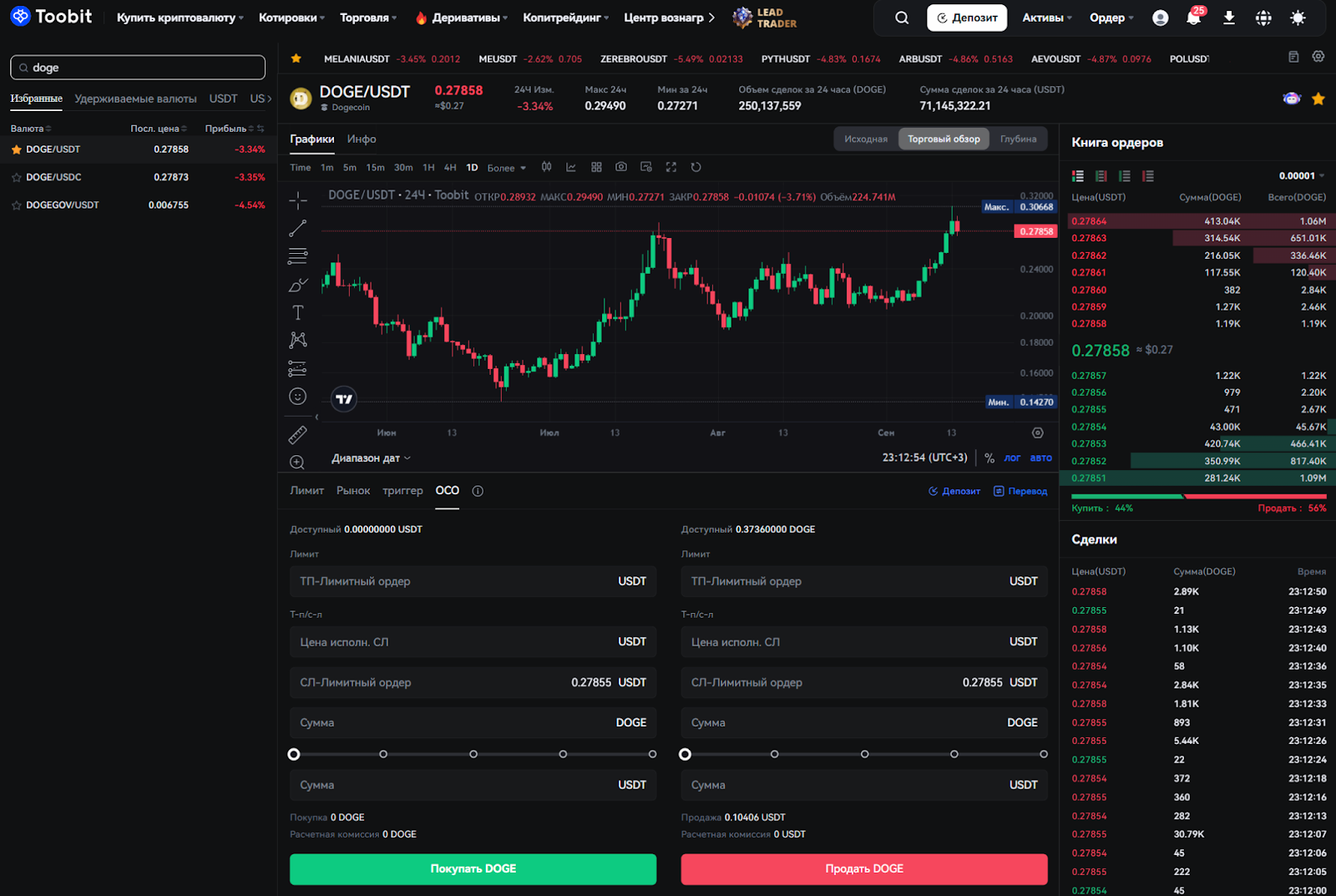Open the OCO info circle icon

click(x=478, y=491)
